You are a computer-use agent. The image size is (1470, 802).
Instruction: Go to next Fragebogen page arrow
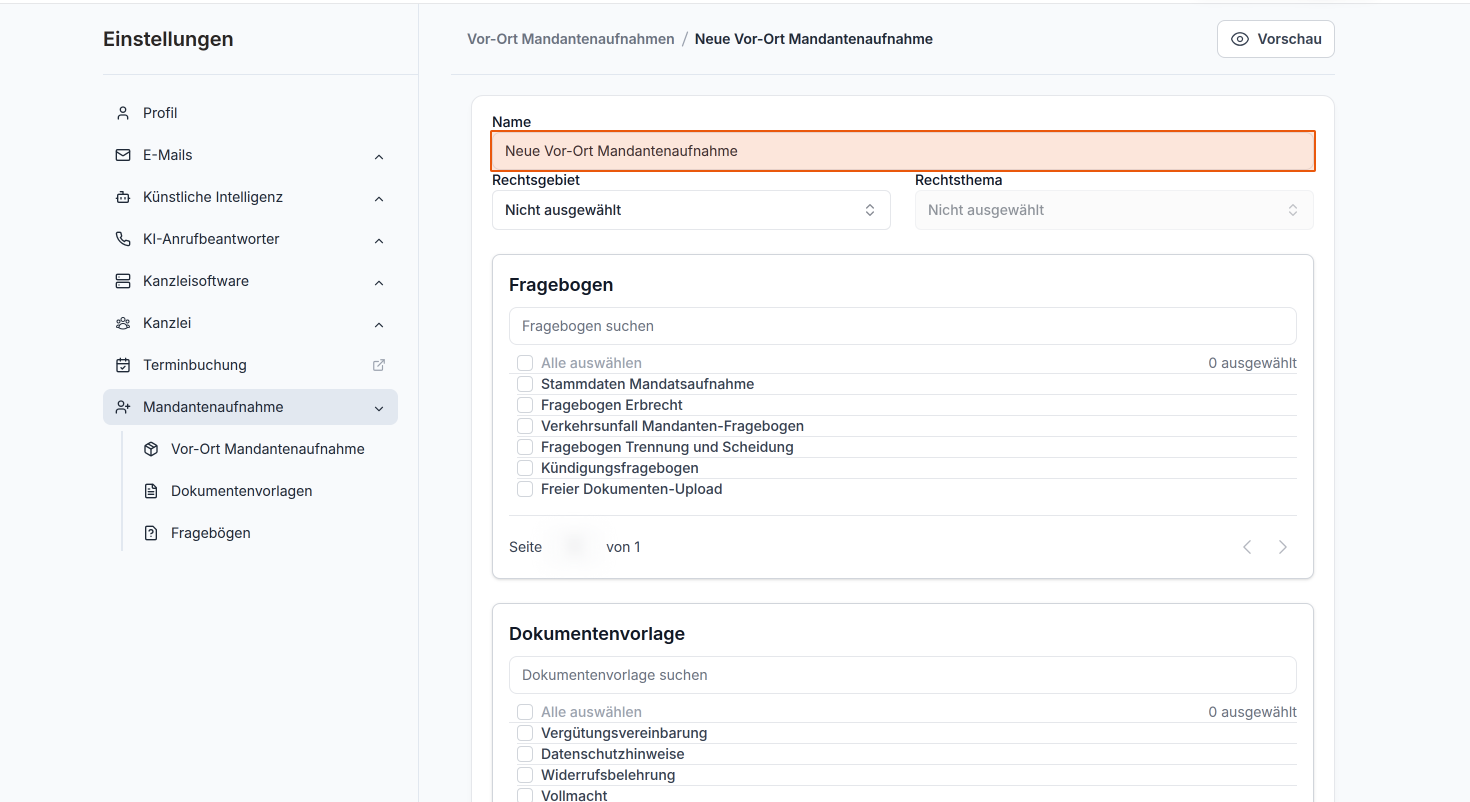[1283, 547]
